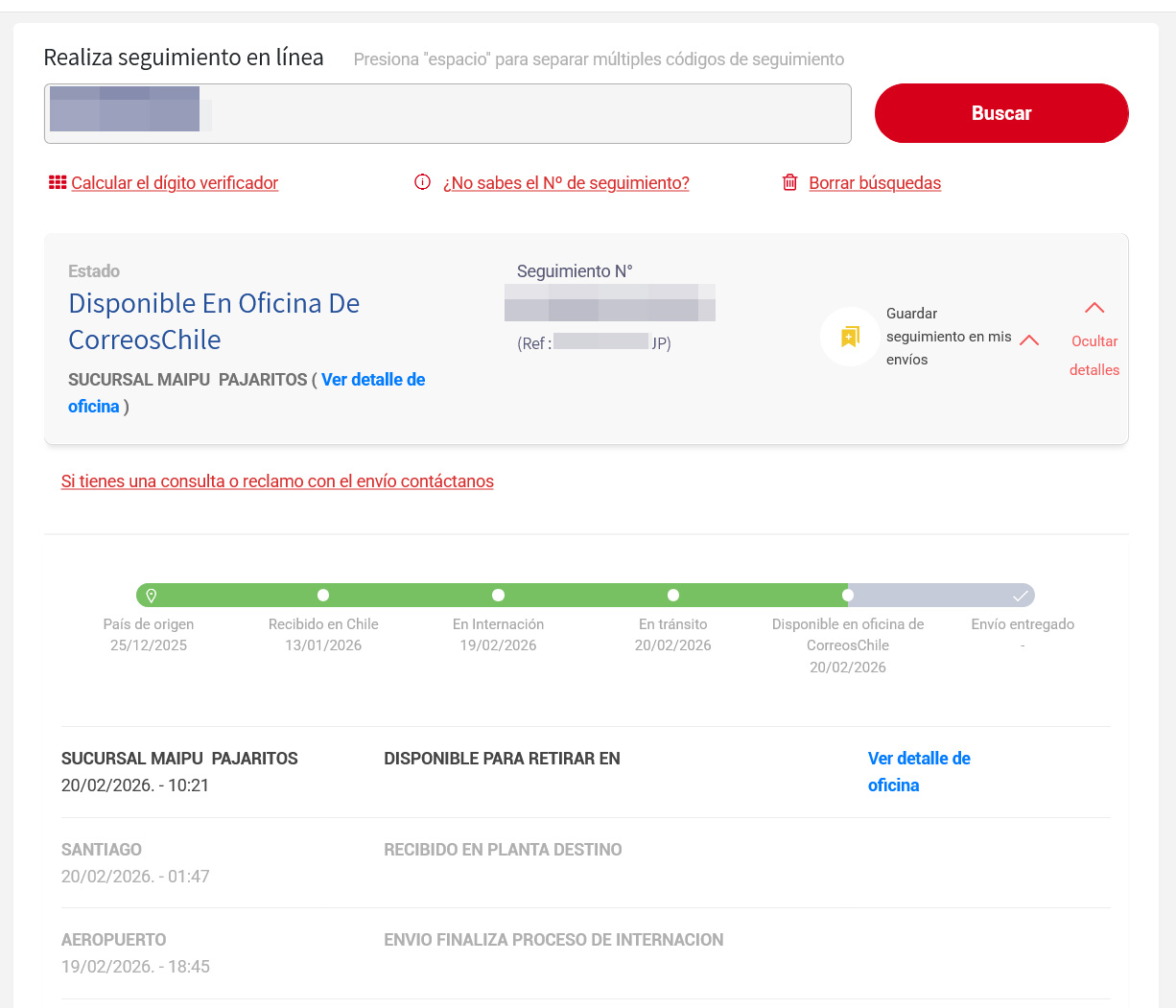Click "Borrar búsquedas" to clear searches
Viewport: 1176px width, 1008px height.
click(875, 182)
